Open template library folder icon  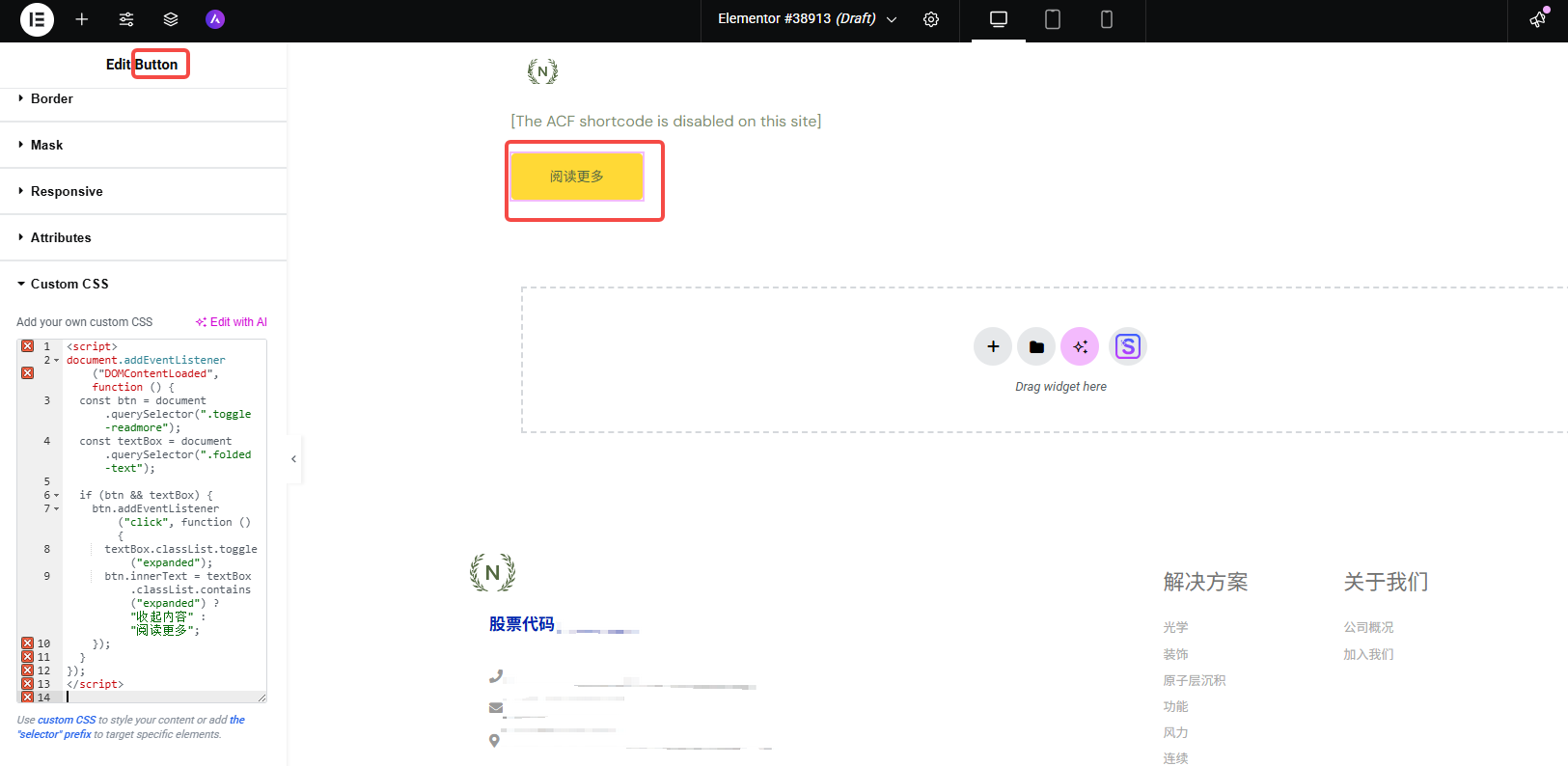point(1036,346)
